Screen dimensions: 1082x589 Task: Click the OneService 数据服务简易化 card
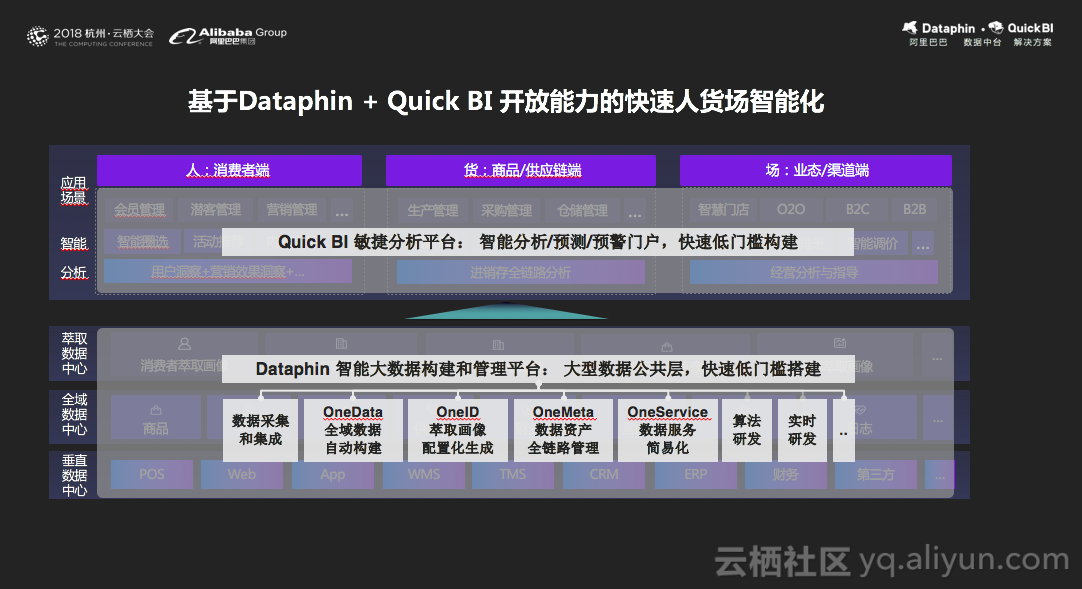point(667,430)
